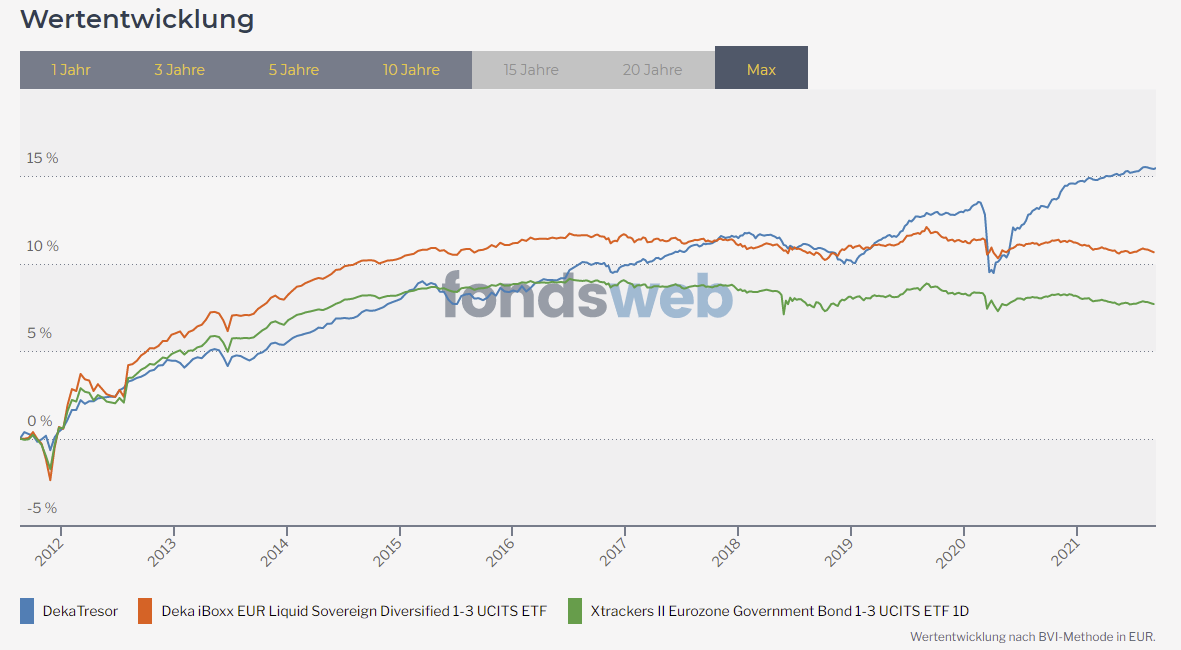Select the disabled 15 Jahre tab

531,70
